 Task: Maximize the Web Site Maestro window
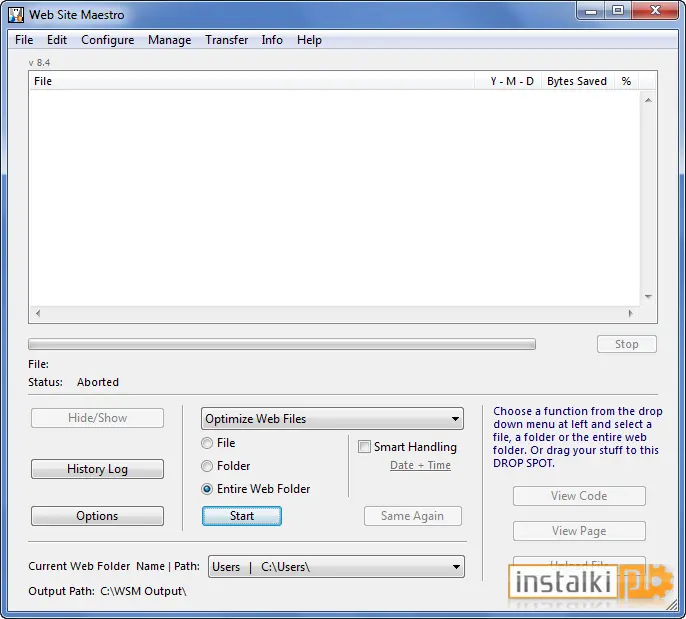pyautogui.click(x=618, y=11)
